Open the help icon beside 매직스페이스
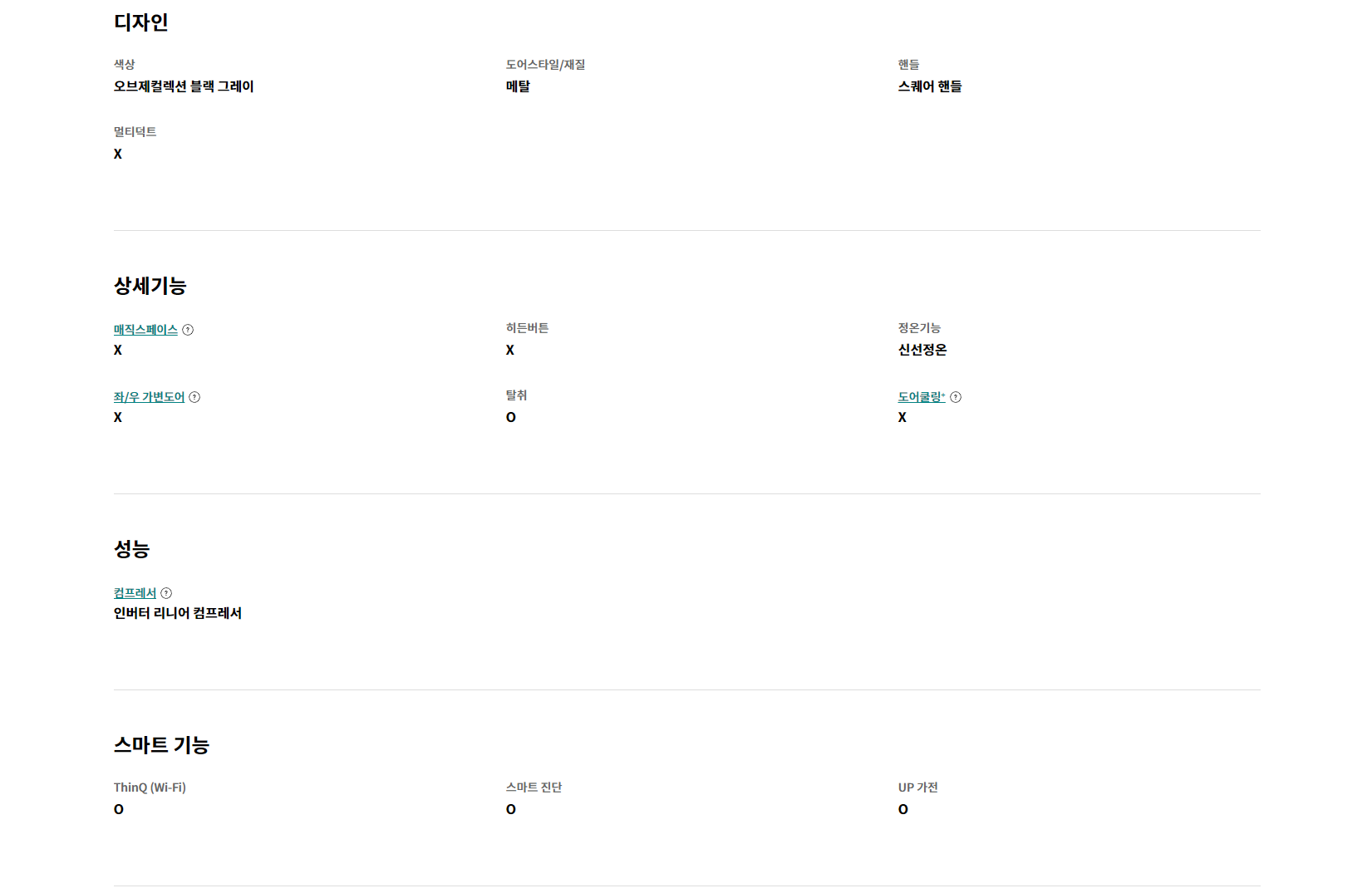1372x893 pixels. tap(188, 330)
